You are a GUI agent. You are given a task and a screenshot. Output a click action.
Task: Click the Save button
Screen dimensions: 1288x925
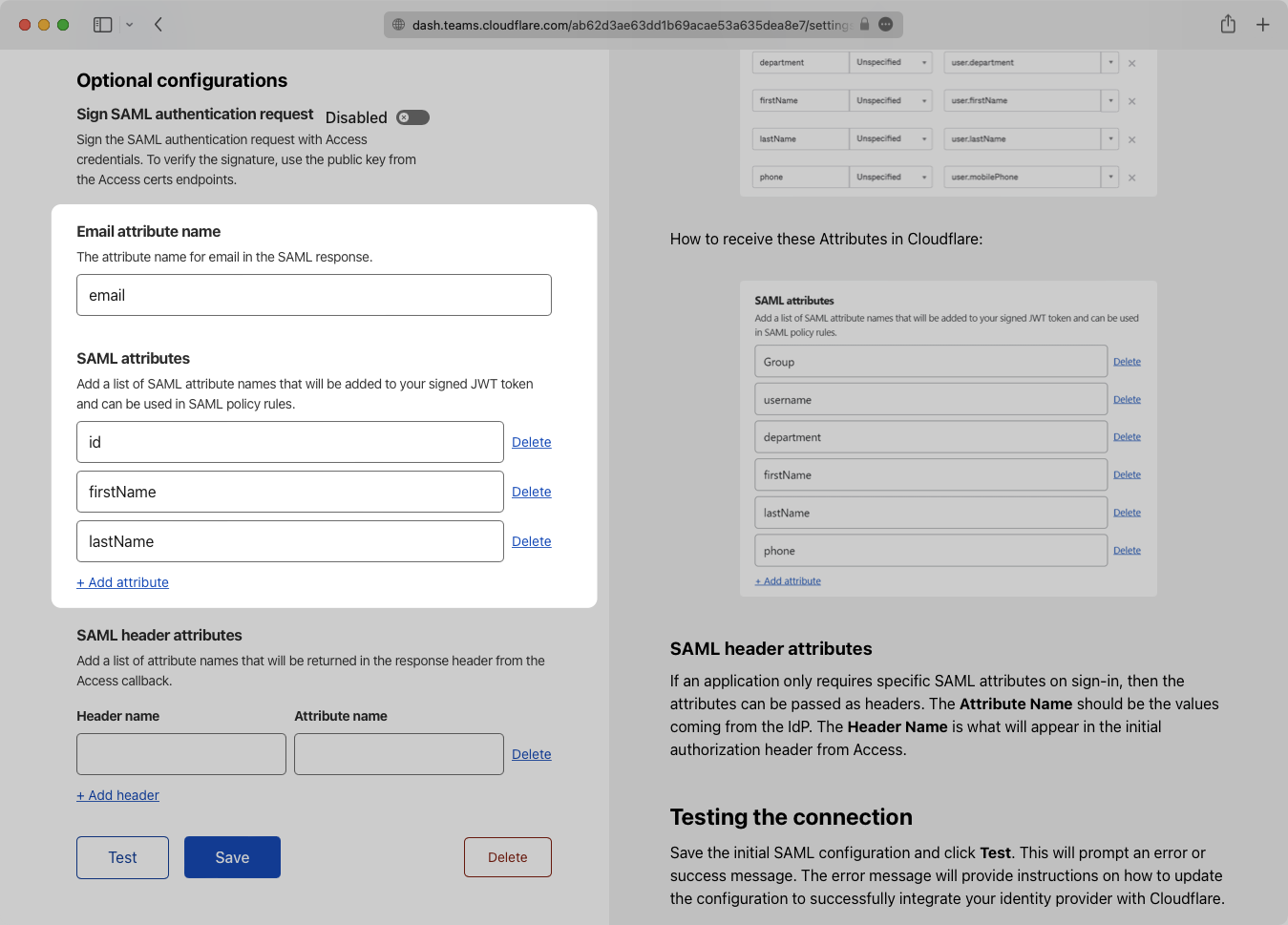click(x=232, y=857)
